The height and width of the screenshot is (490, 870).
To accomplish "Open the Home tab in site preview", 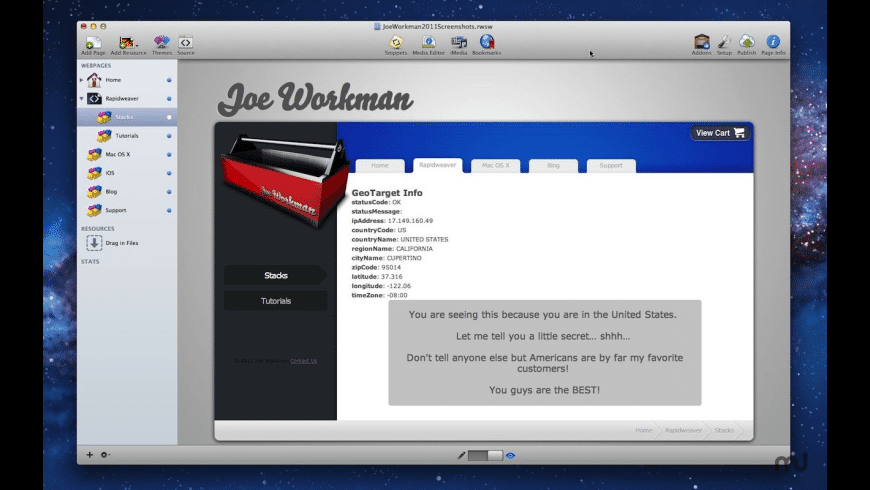I will (380, 166).
